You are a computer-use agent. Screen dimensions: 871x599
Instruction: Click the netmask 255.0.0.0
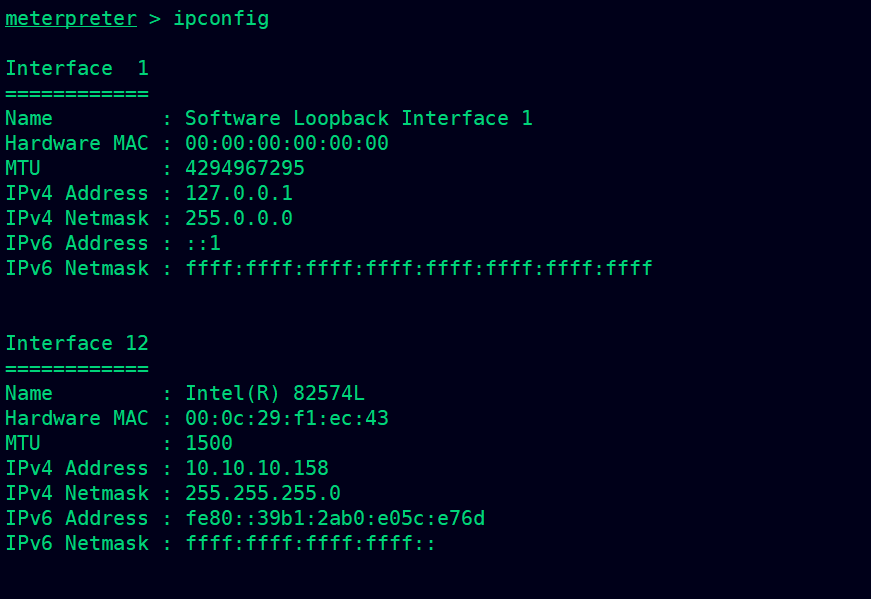tap(239, 218)
